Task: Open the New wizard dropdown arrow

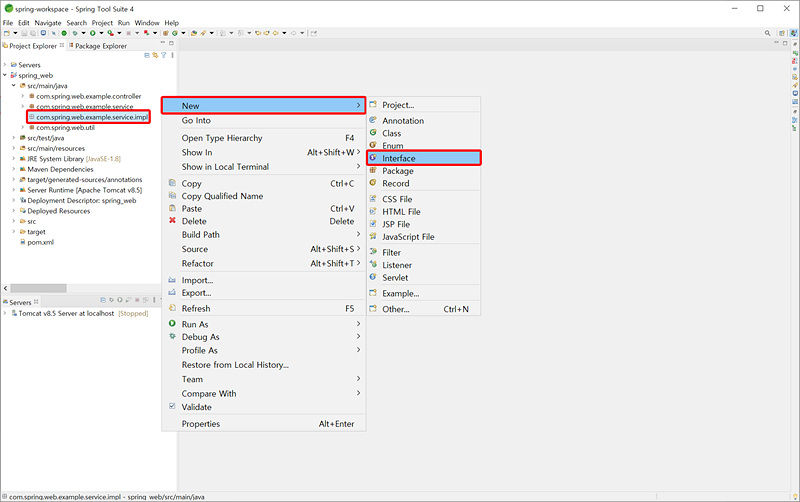Action: coord(15,33)
